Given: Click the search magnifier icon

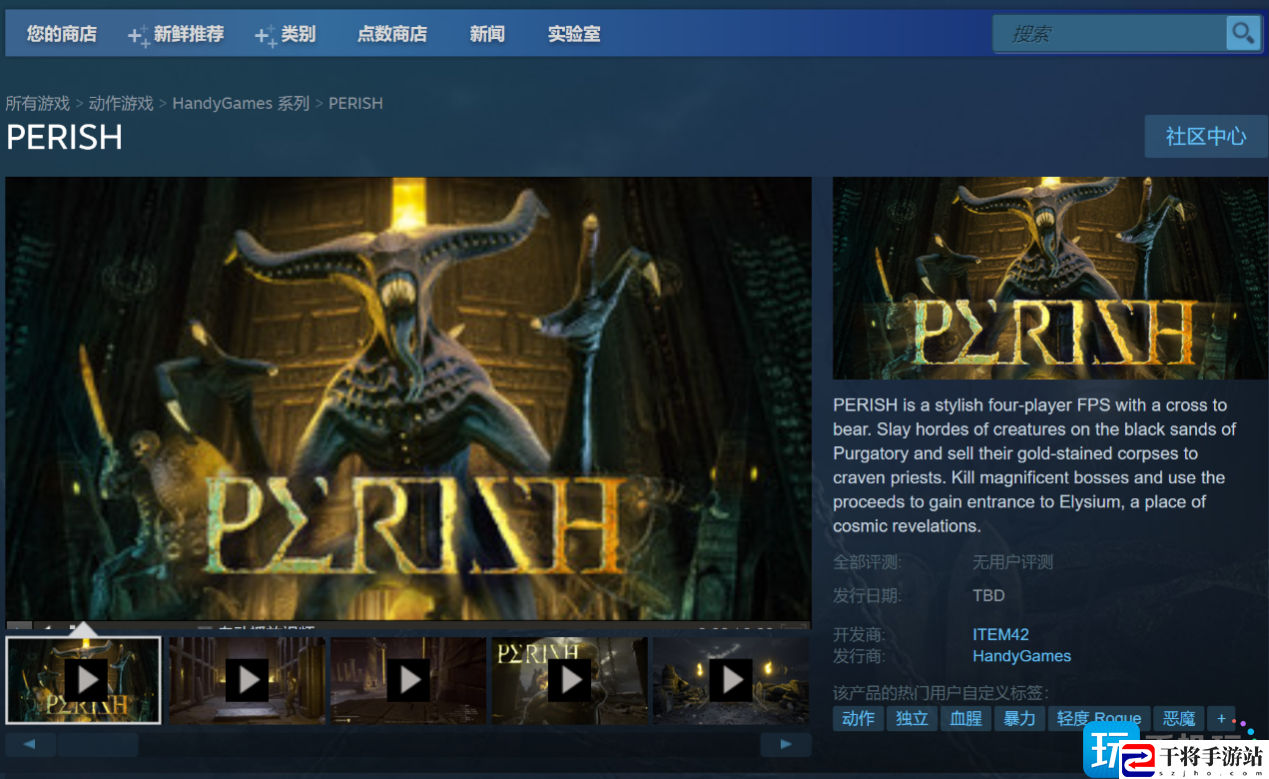Looking at the screenshot, I should (1243, 33).
